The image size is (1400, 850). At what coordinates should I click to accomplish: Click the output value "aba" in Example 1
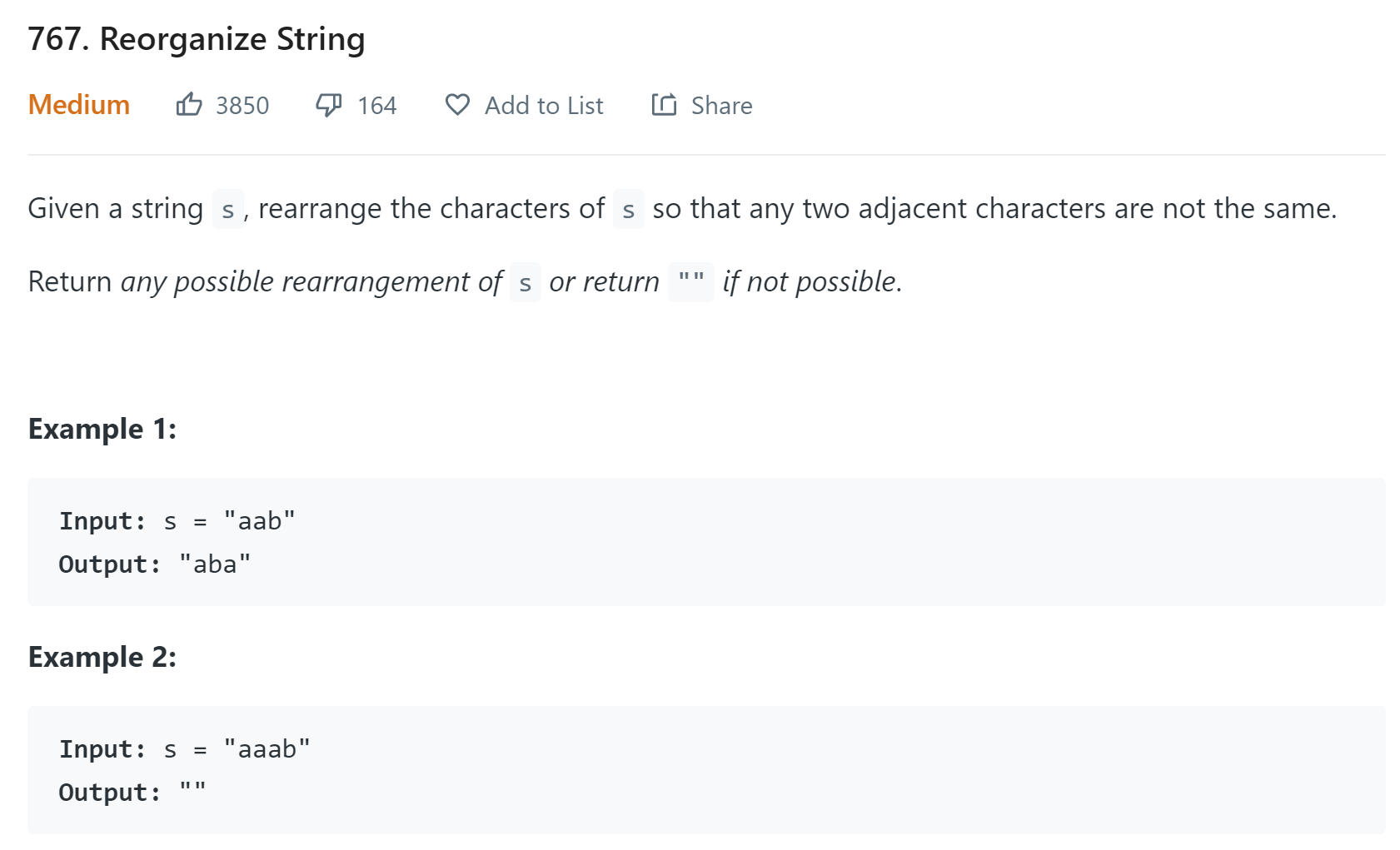click(x=215, y=564)
